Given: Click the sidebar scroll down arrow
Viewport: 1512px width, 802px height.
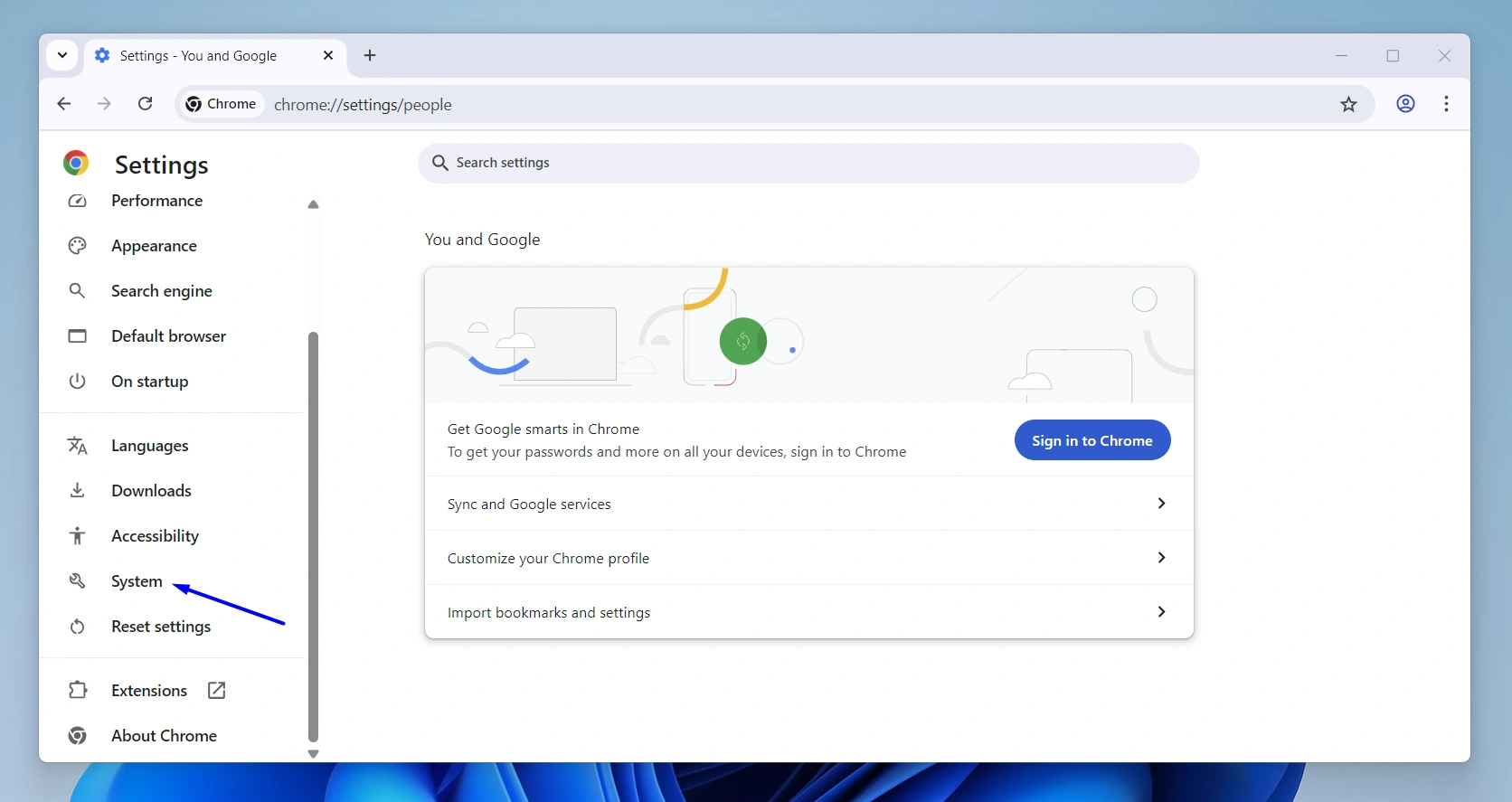Looking at the screenshot, I should point(314,754).
